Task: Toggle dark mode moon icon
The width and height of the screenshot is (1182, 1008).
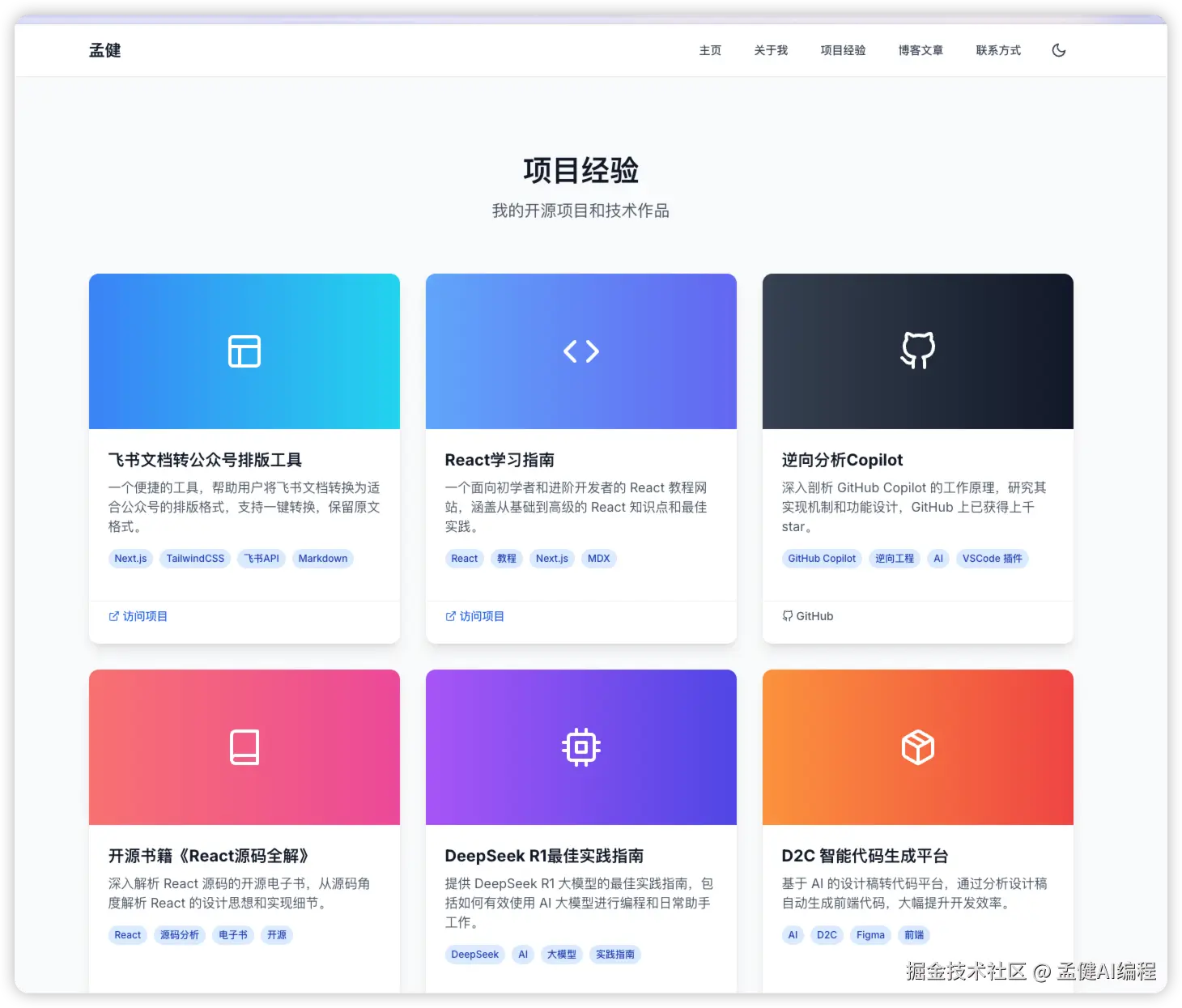Action: click(1058, 50)
